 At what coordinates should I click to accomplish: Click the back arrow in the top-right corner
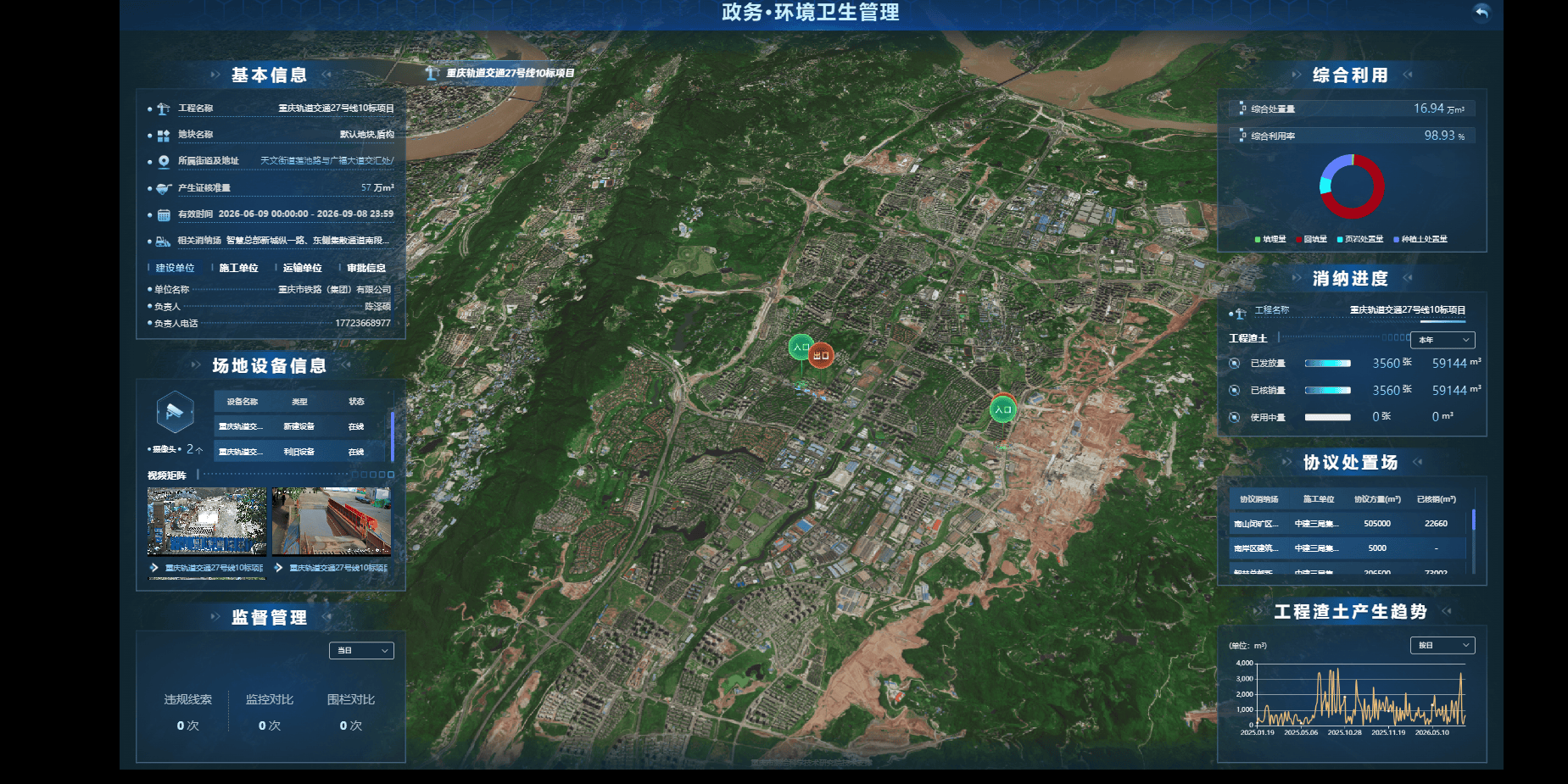click(1482, 12)
